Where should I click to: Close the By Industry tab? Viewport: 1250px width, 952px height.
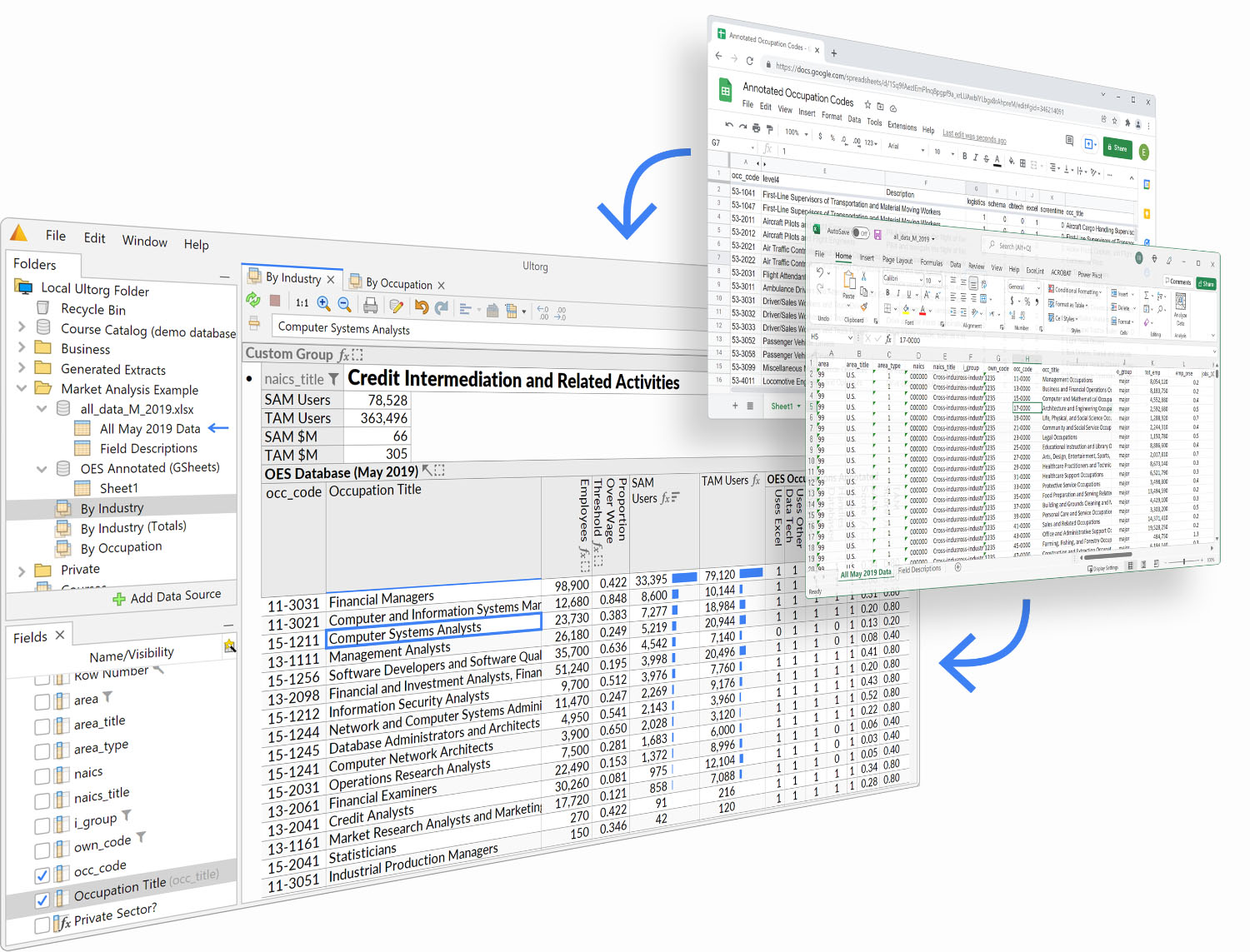[332, 278]
